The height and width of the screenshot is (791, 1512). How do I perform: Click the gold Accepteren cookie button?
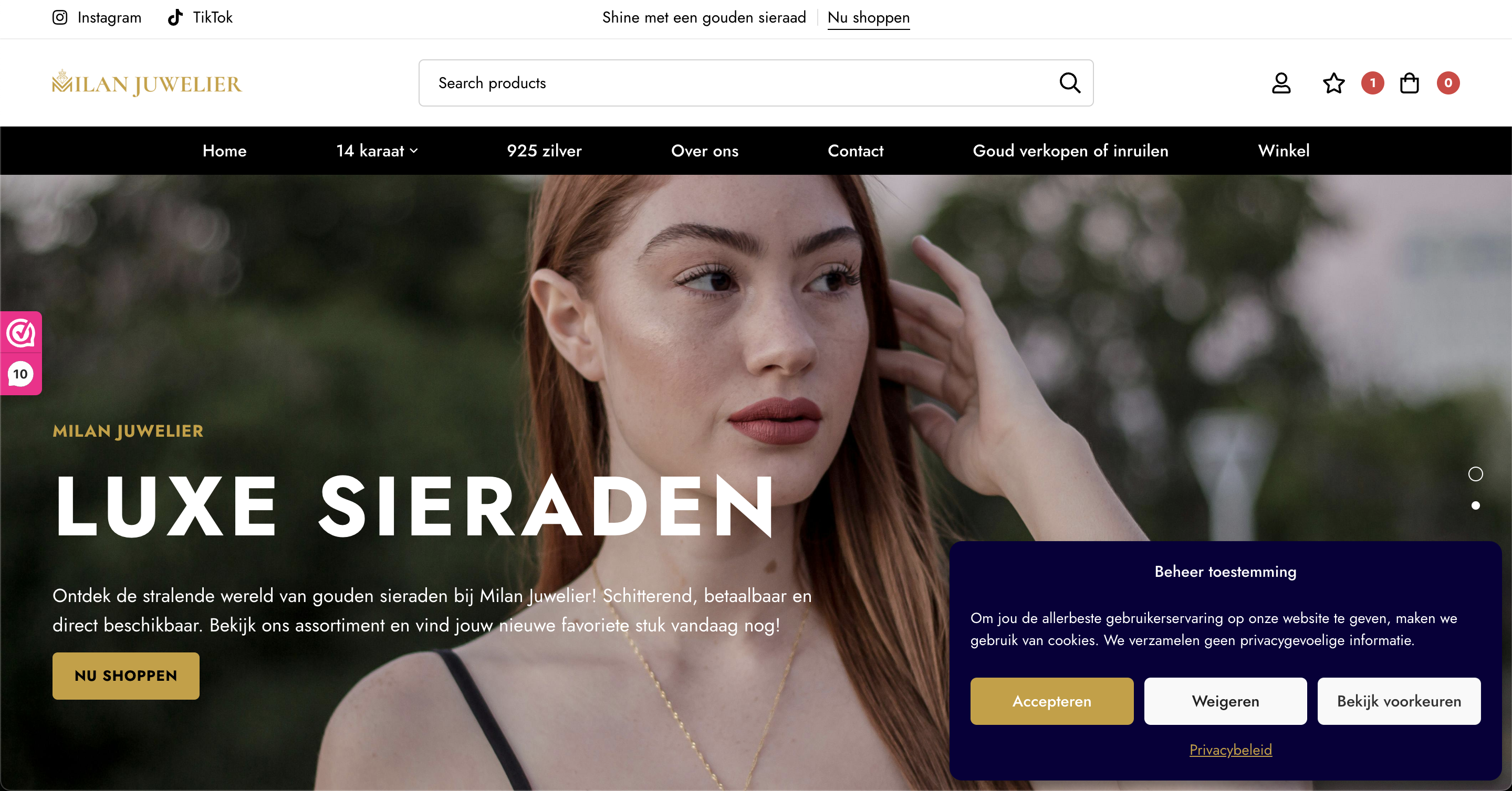(1051, 701)
